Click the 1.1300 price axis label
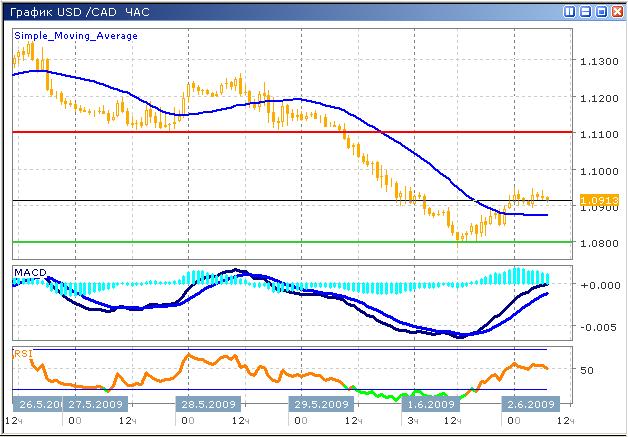Screen dimensions: 628x437 [598, 62]
